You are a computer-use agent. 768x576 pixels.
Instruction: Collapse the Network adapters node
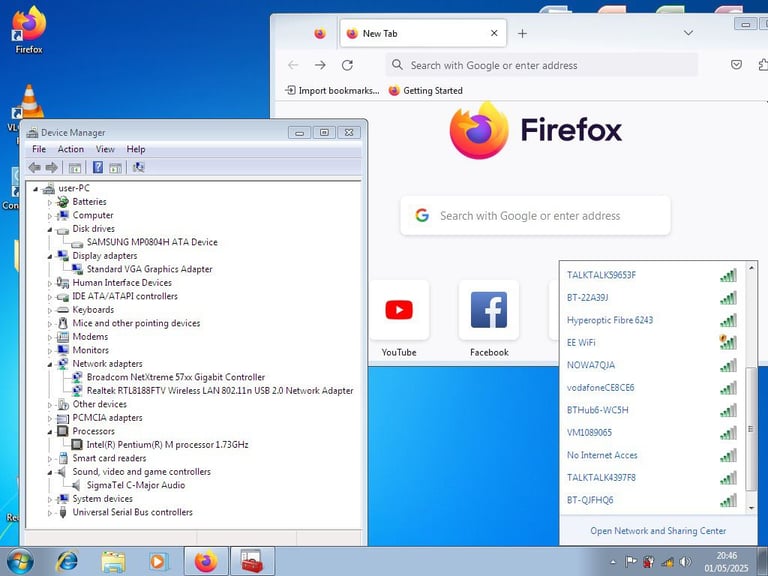tap(49, 364)
